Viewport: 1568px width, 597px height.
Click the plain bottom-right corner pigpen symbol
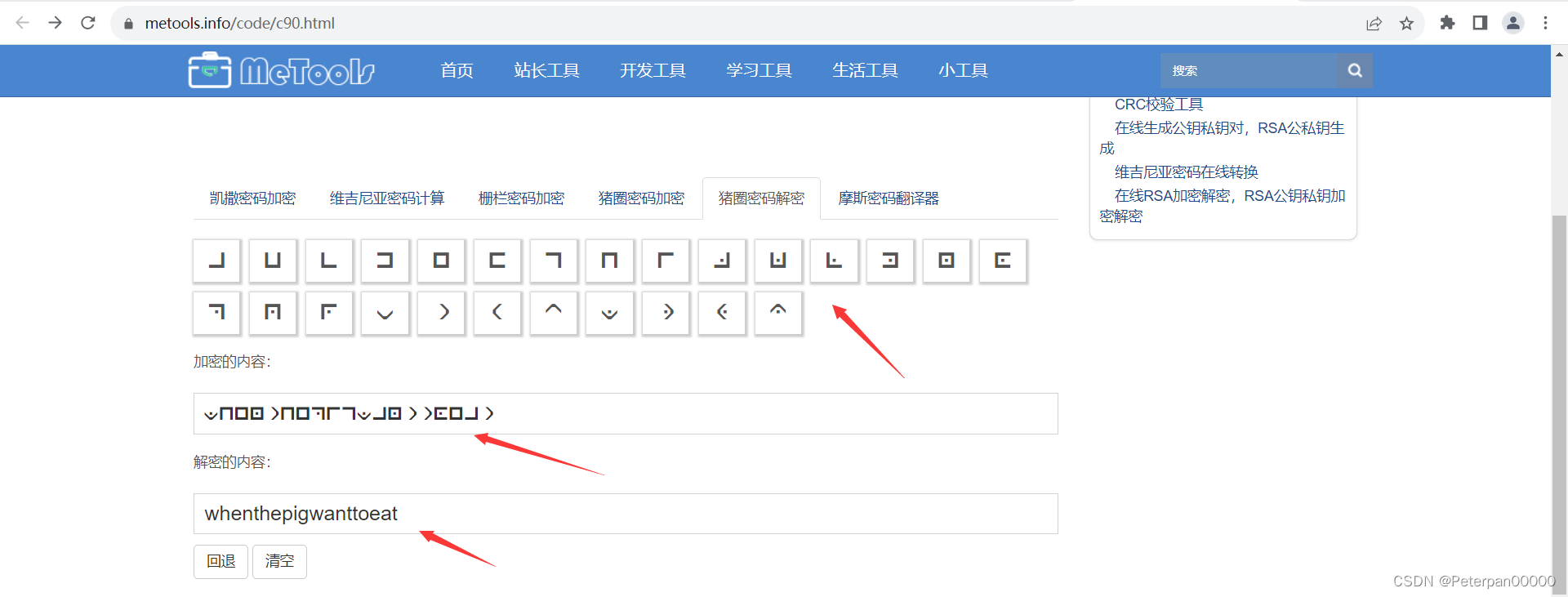216,261
